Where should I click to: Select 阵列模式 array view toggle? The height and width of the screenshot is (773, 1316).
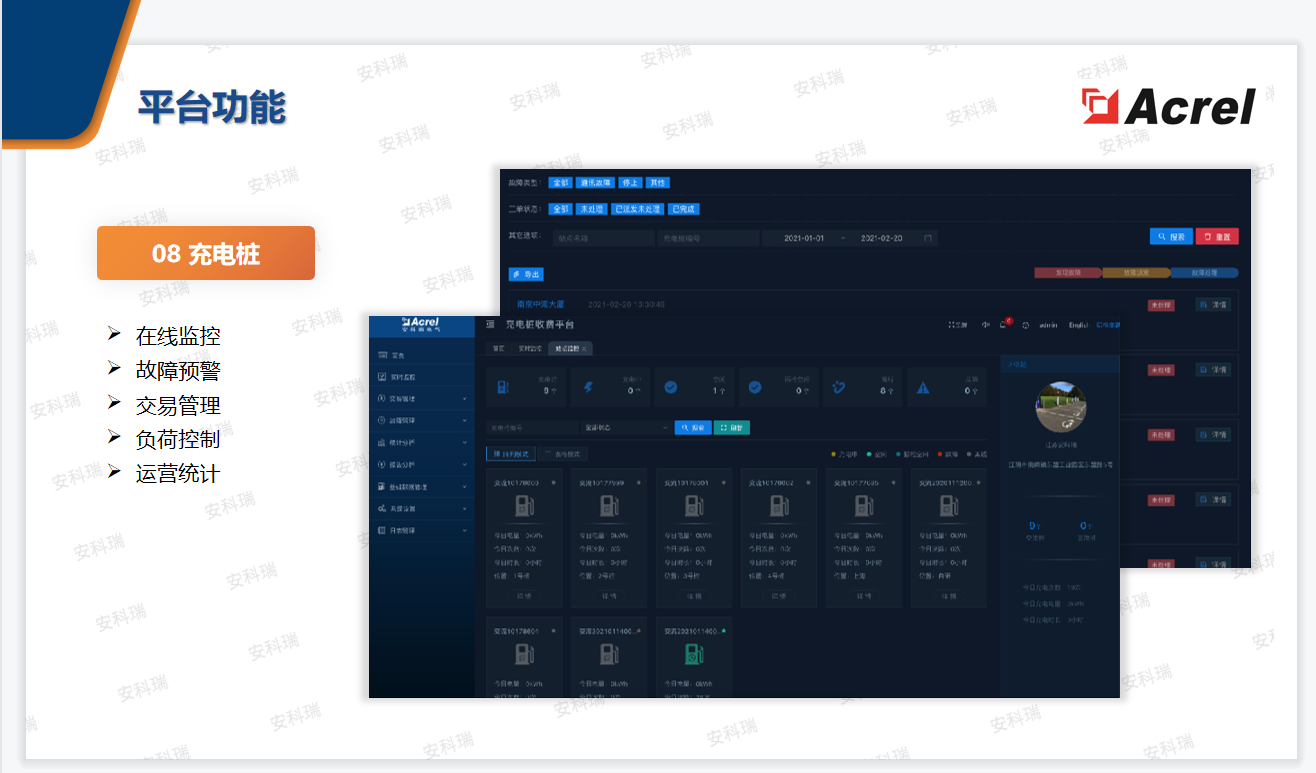coord(509,454)
